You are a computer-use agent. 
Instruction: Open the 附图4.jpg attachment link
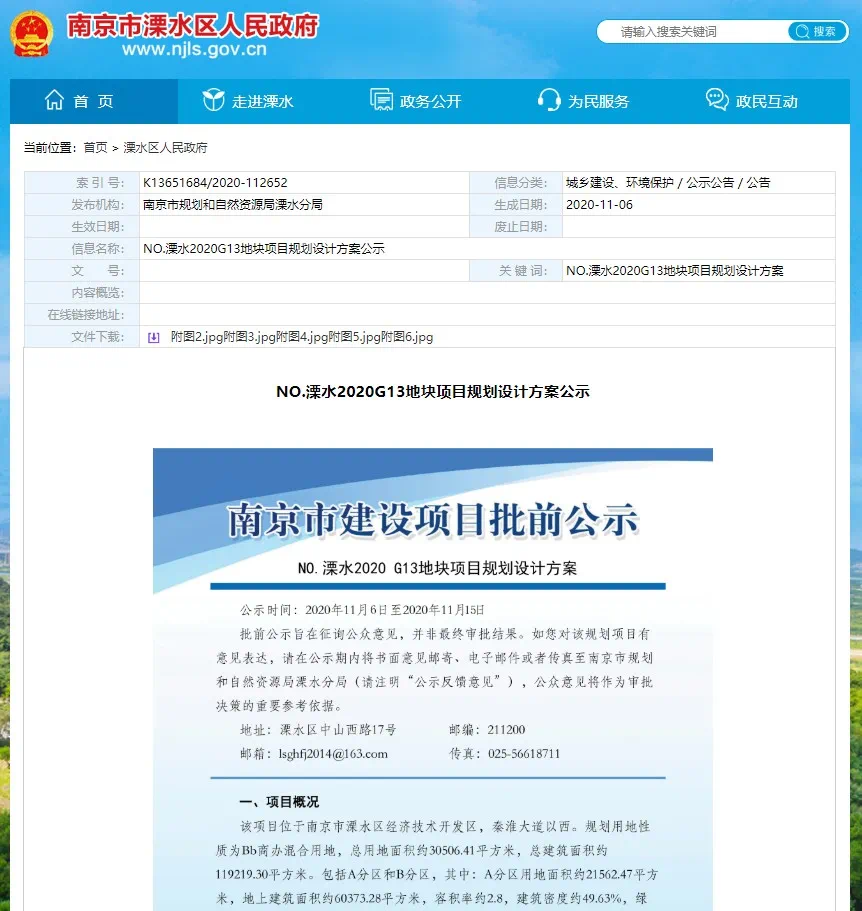302,338
